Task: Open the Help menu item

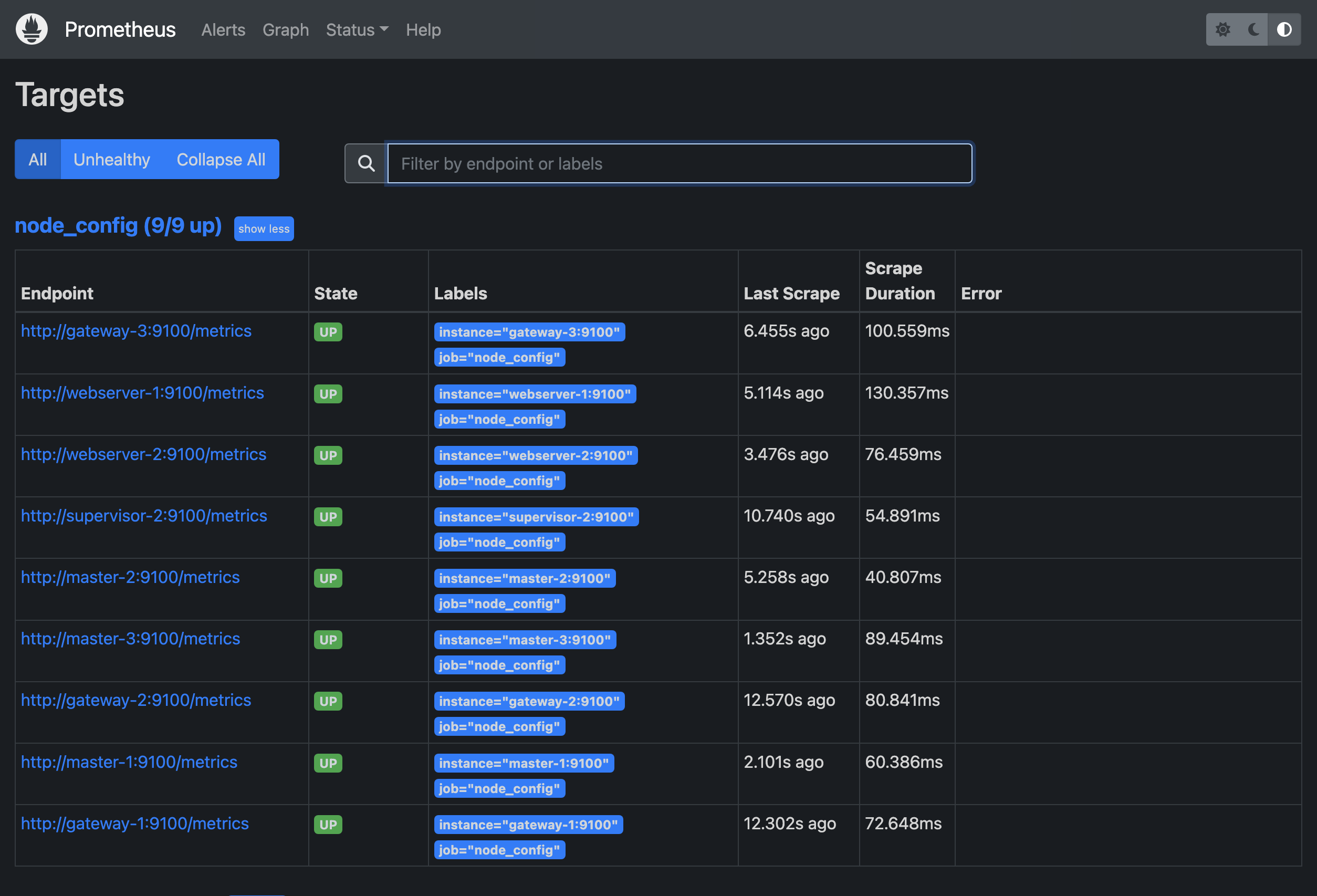Action: (423, 29)
